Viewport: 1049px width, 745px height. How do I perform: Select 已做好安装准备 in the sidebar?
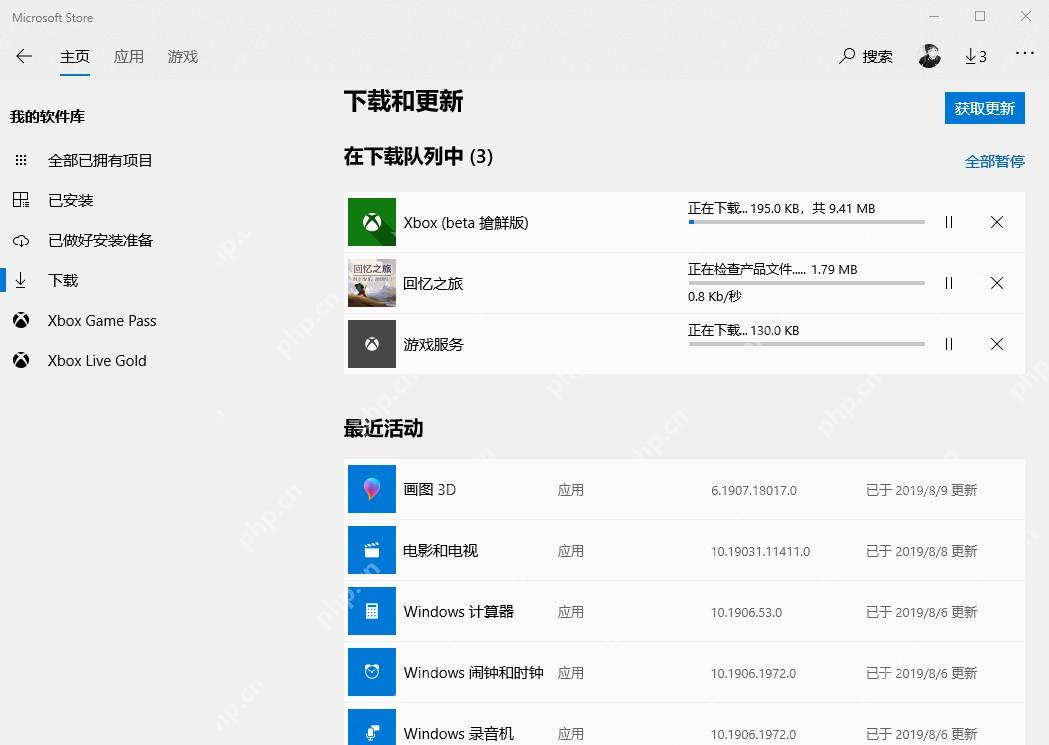tap(100, 240)
